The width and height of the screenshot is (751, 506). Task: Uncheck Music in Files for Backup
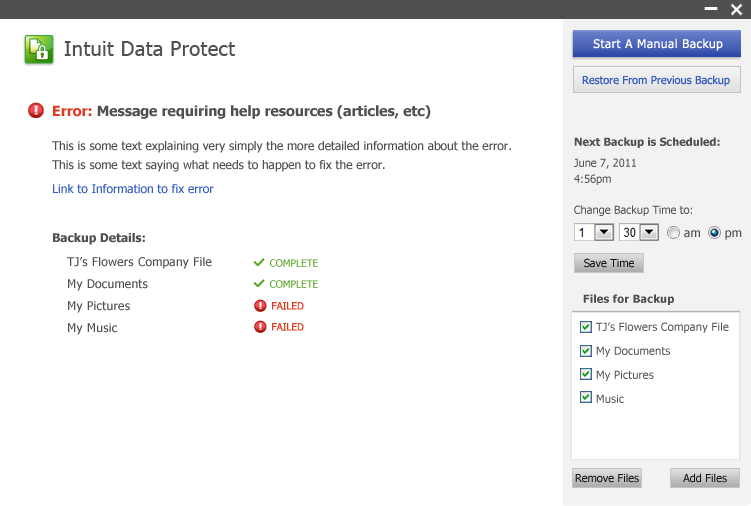[586, 397]
